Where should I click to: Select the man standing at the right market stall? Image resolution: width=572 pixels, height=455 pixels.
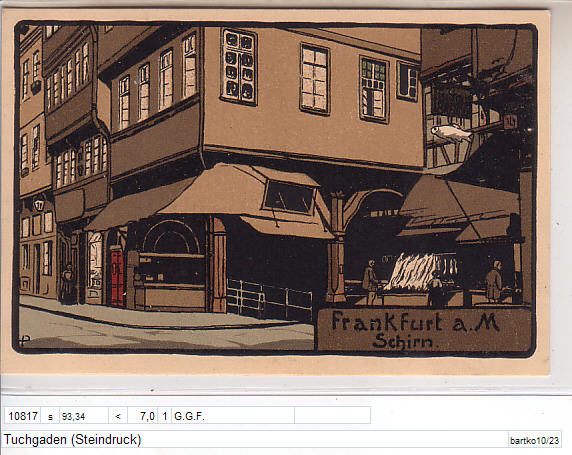tap(494, 281)
